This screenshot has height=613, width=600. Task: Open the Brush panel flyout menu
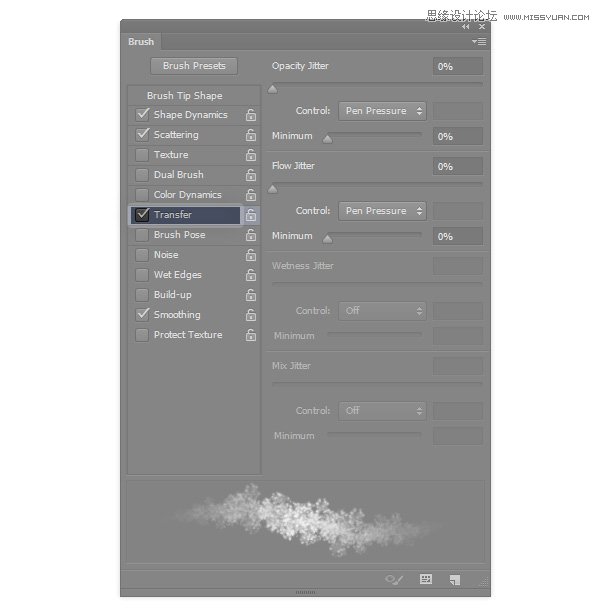click(x=479, y=41)
